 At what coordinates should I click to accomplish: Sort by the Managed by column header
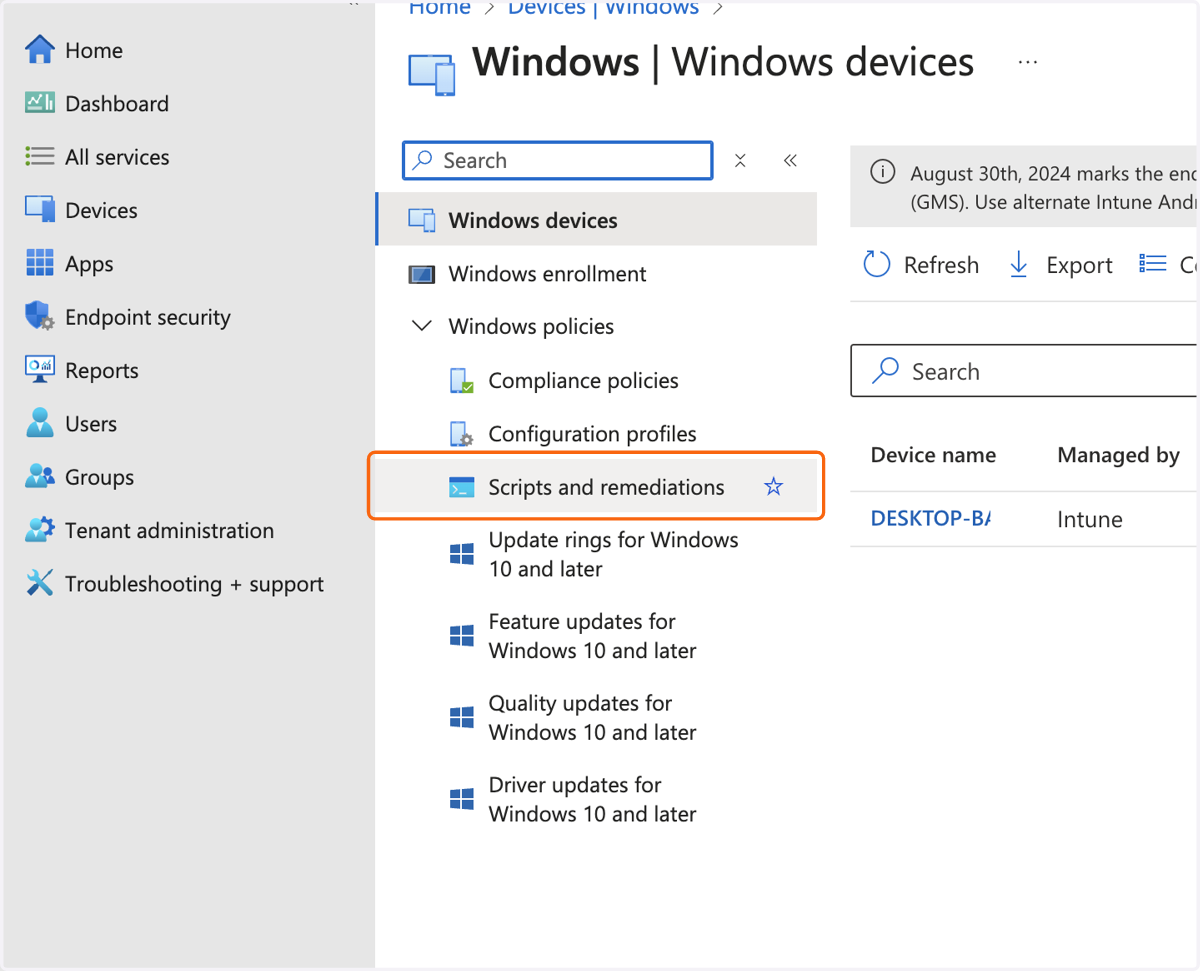[1118, 455]
